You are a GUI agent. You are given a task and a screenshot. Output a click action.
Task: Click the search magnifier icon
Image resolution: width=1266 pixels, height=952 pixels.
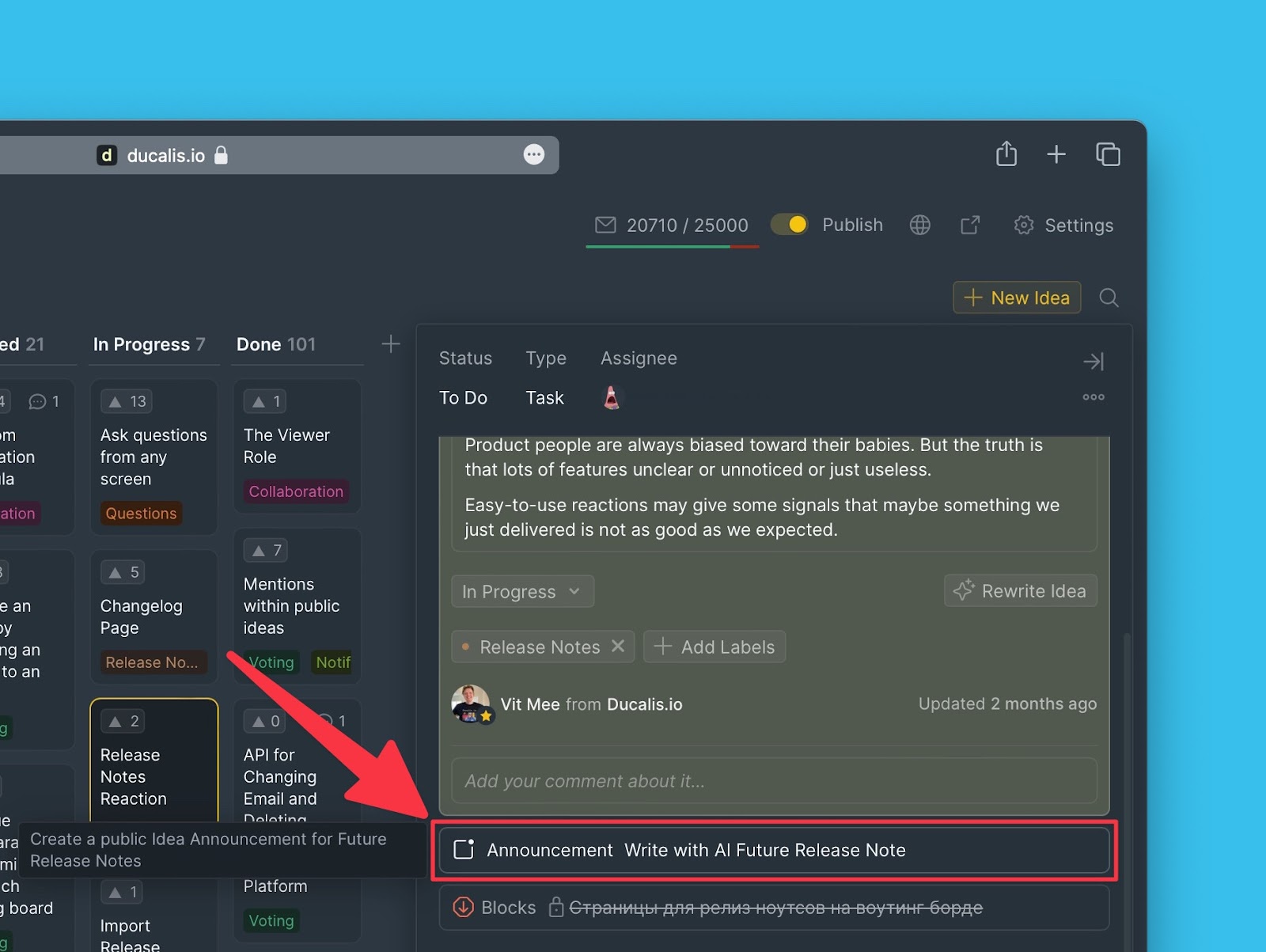1109,298
